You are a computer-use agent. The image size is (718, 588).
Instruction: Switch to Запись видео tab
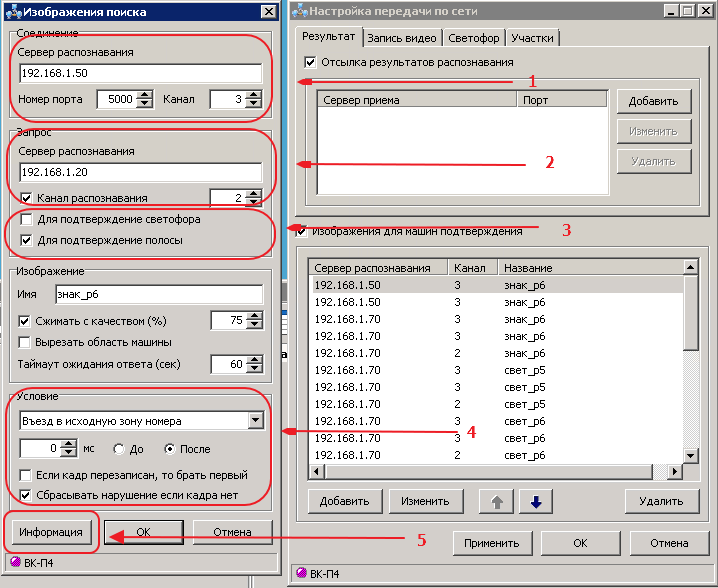[402, 38]
